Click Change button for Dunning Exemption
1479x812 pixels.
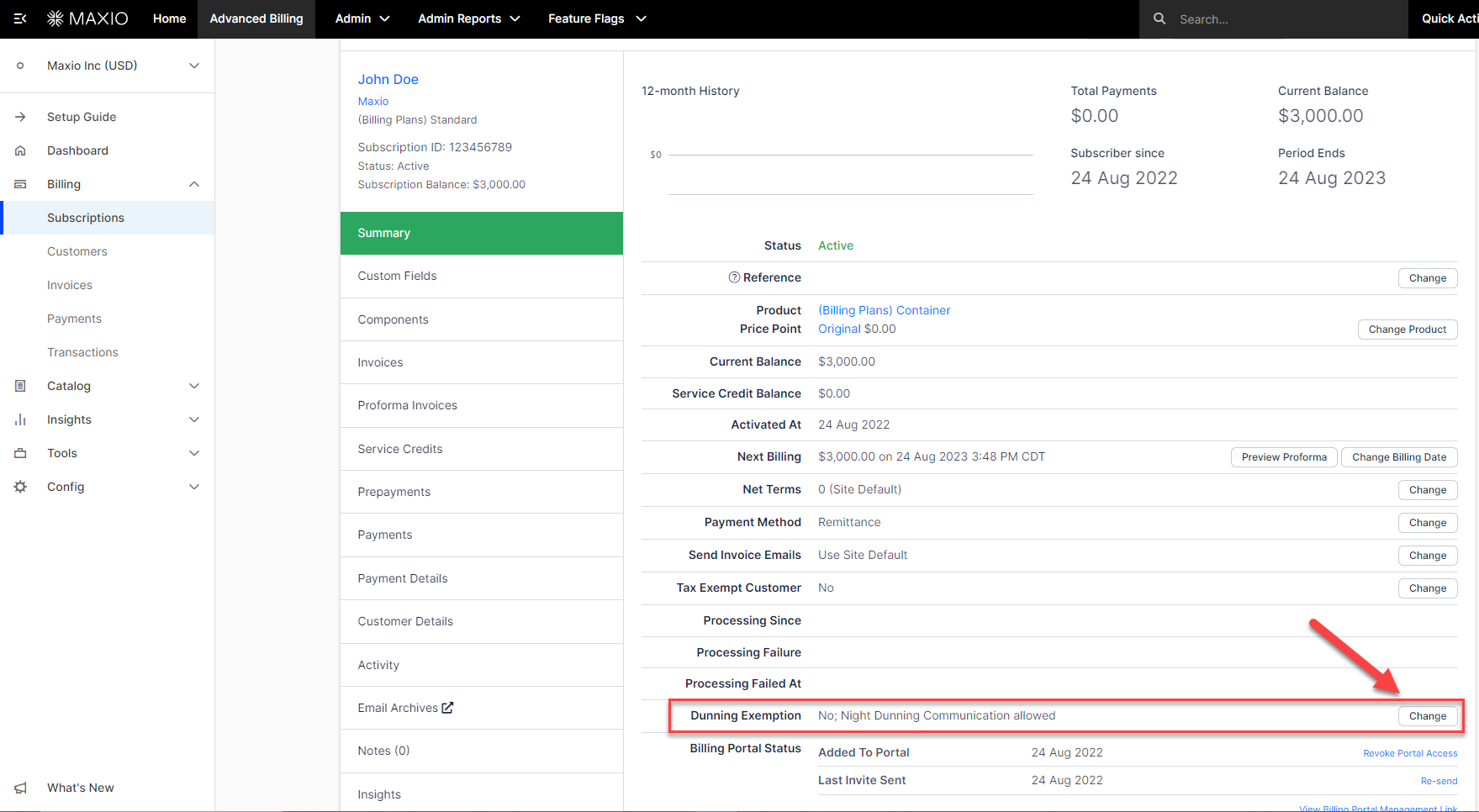1427,716
